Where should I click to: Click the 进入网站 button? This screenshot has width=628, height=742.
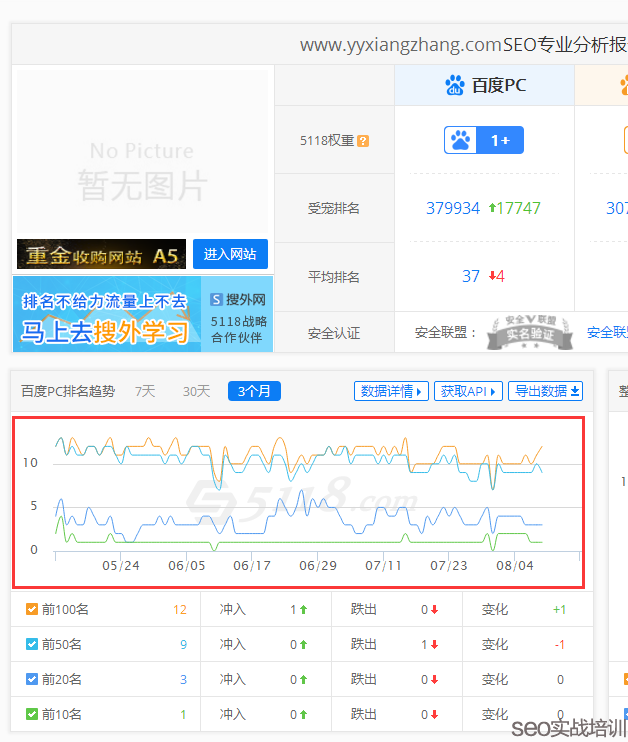[x=230, y=254]
